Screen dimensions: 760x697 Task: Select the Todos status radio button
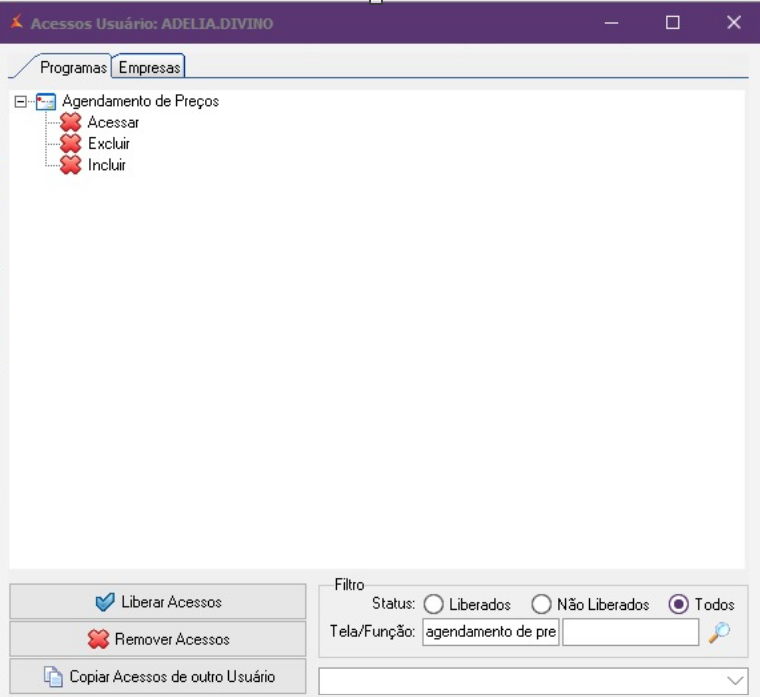coord(679,604)
